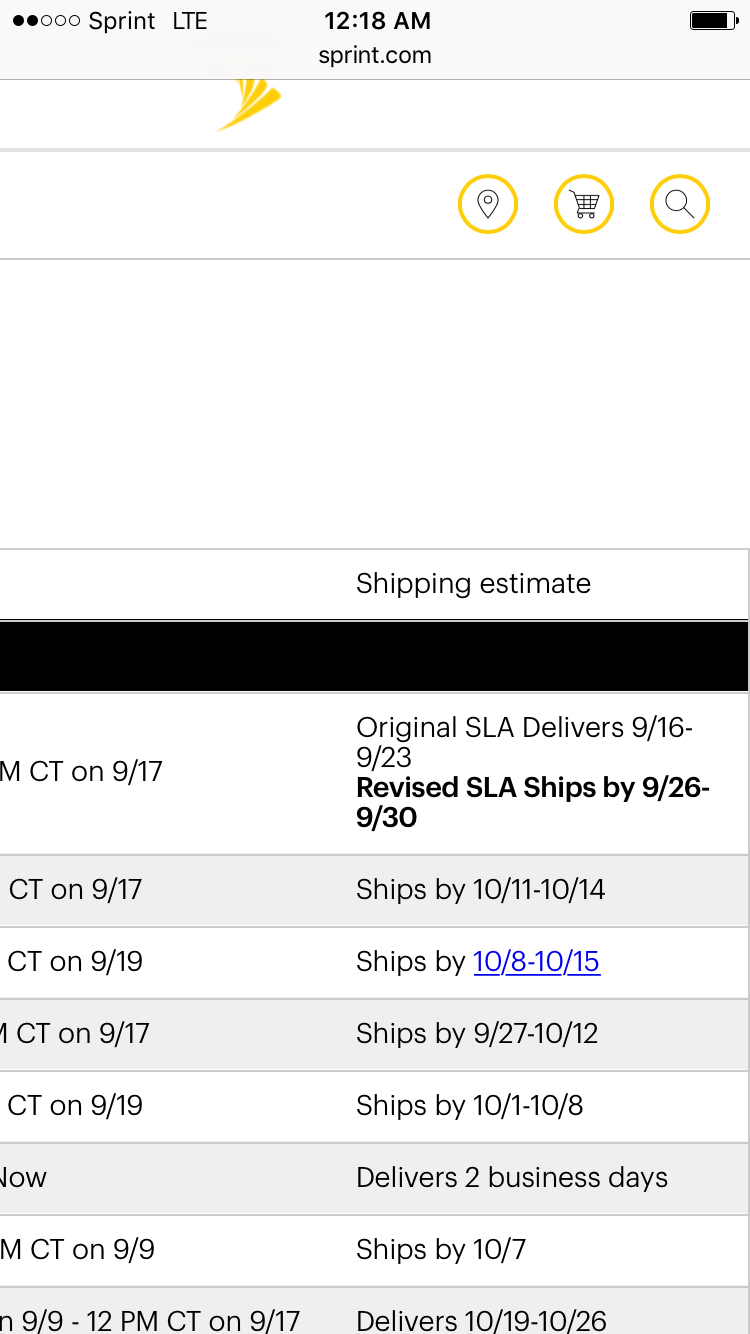Open the store locator pin icon
Screen dimensions: 750x1334
coord(488,204)
